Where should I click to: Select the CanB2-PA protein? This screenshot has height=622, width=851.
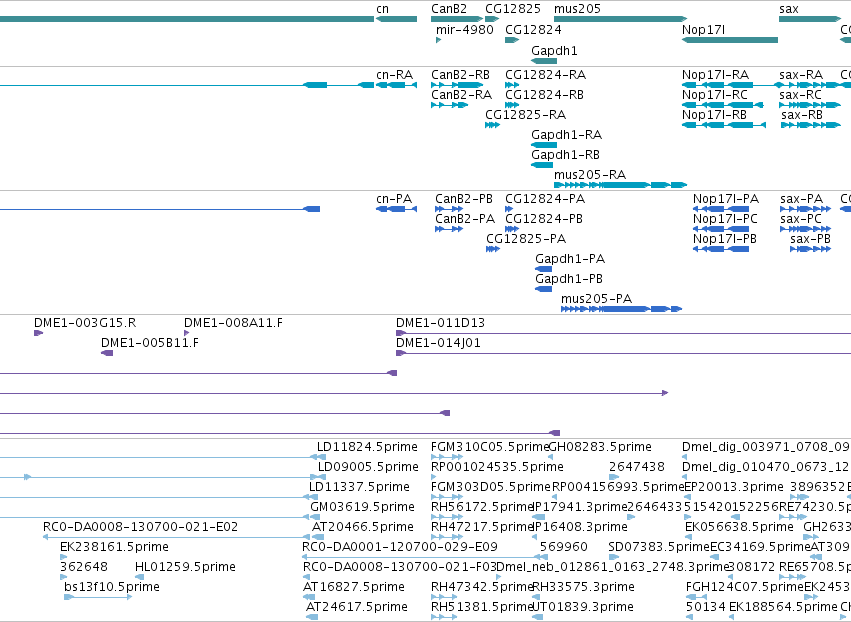pyautogui.click(x=449, y=229)
